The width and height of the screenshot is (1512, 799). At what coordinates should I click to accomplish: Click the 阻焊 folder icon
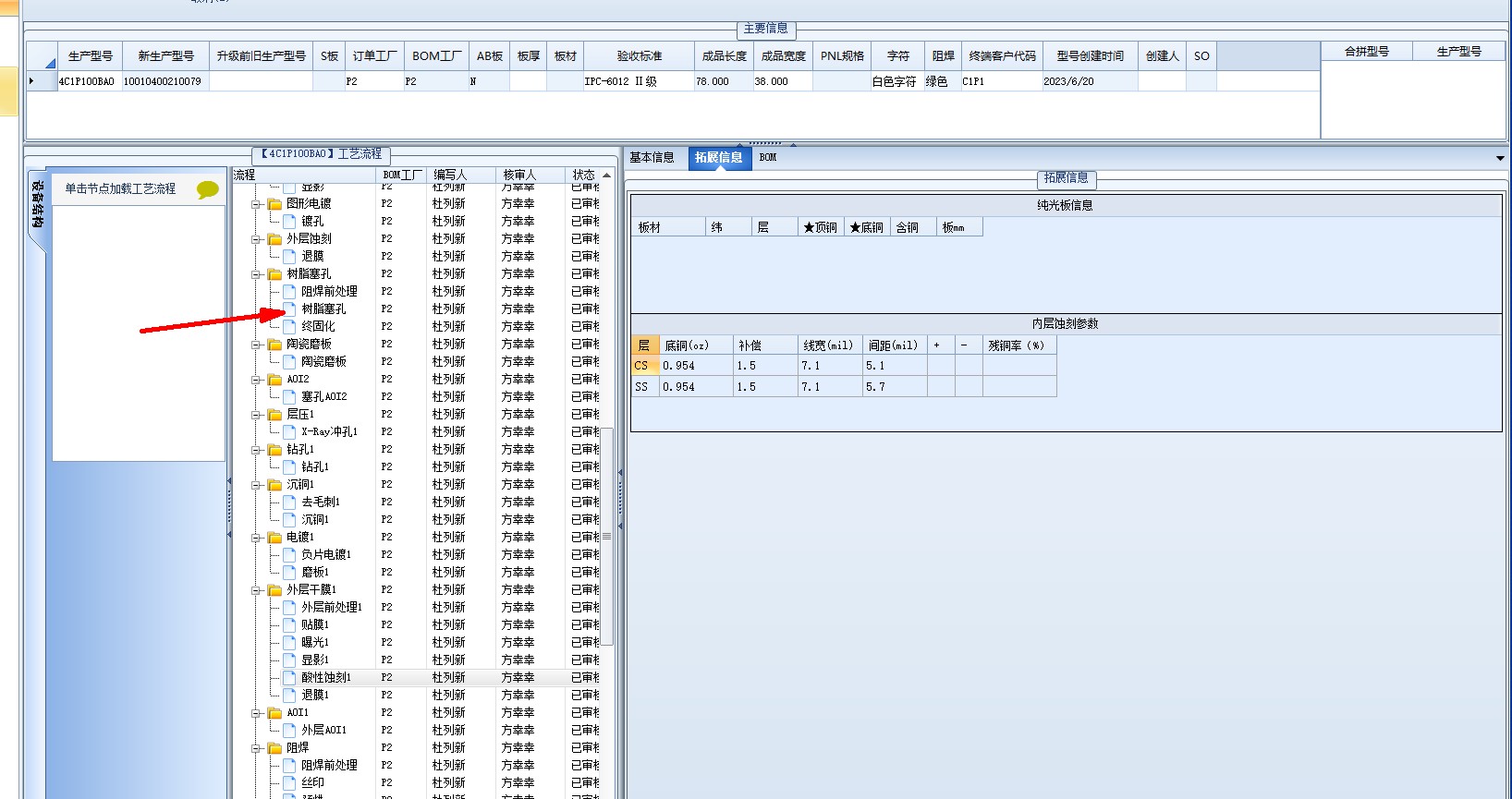point(274,748)
